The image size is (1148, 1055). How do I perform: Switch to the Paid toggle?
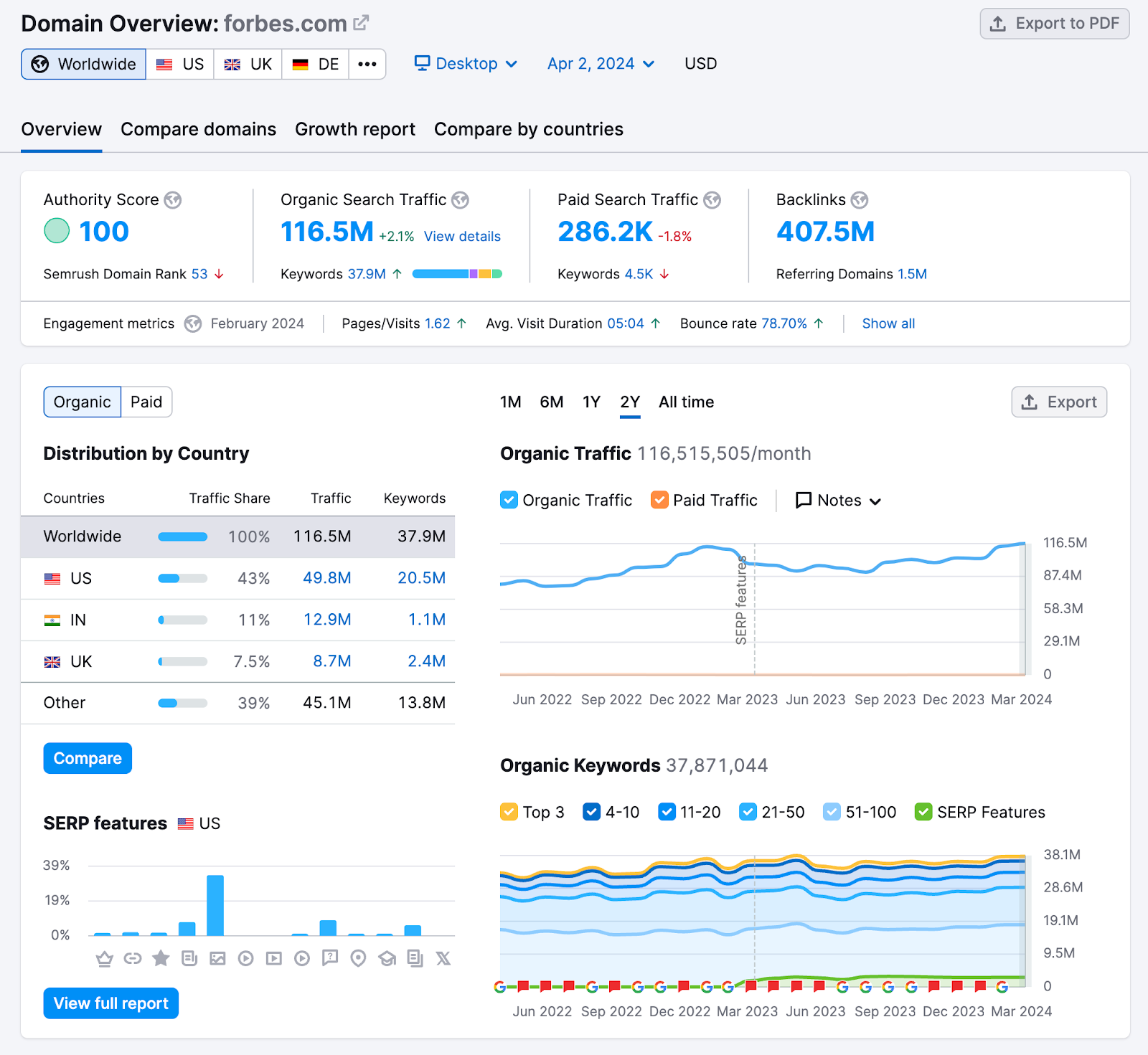point(146,402)
